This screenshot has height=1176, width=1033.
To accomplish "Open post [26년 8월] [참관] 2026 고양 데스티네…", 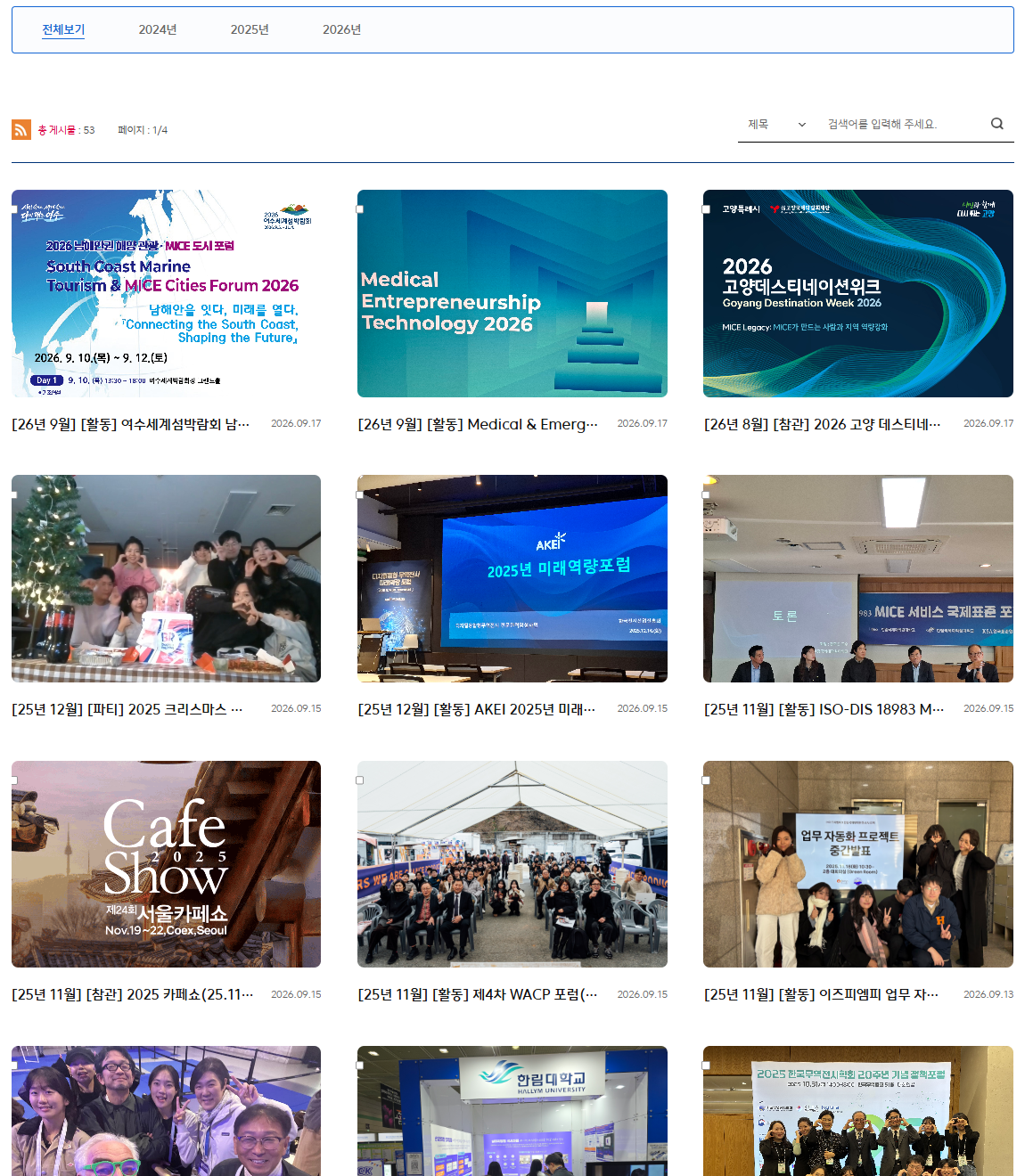I will click(x=822, y=424).
